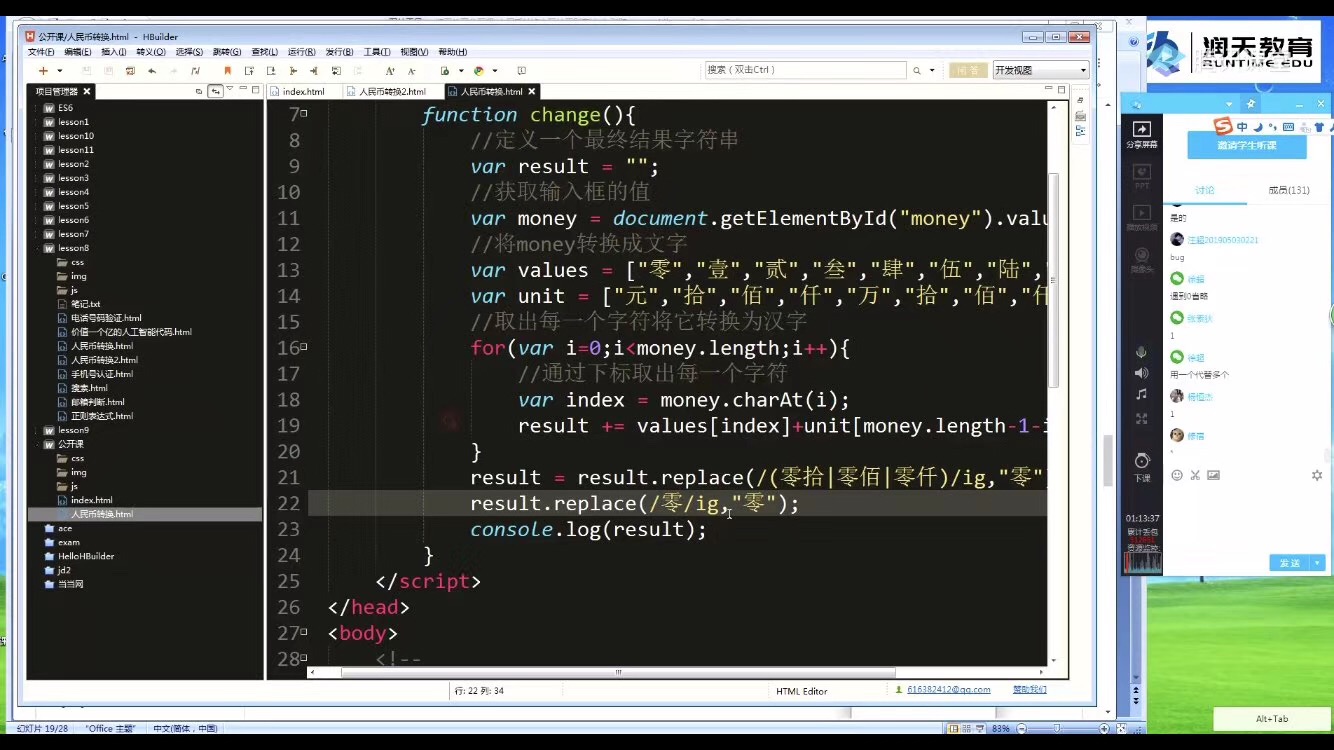Select 正则表达式.html in the project tree
The image size is (1334, 750).
(x=102, y=416)
